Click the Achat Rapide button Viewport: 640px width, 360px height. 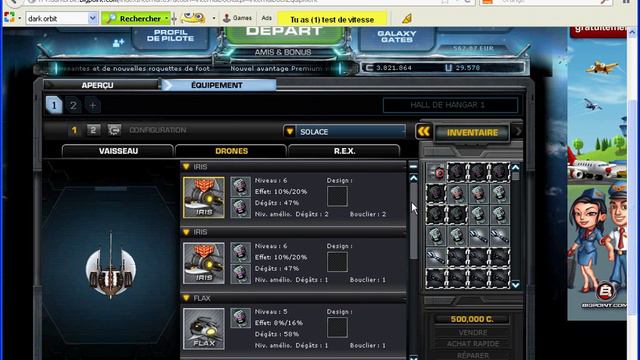coord(473,344)
